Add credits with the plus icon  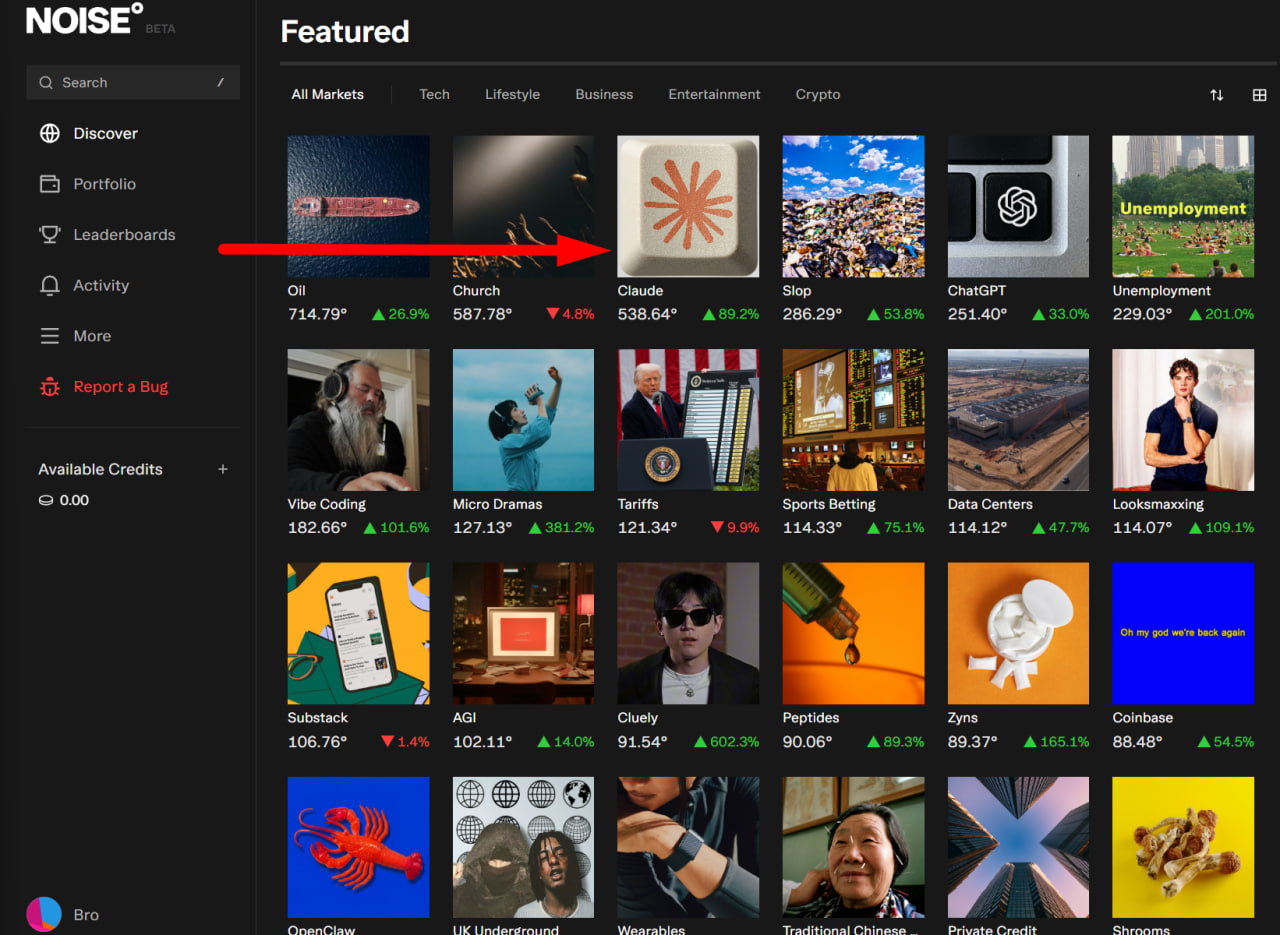pos(223,469)
